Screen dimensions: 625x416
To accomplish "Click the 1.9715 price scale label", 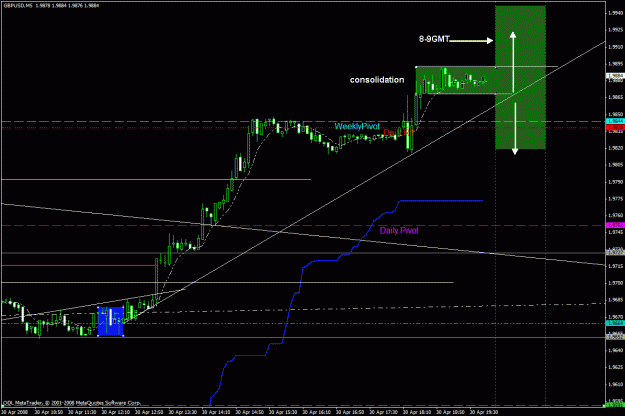I will pyautogui.click(x=615, y=266).
